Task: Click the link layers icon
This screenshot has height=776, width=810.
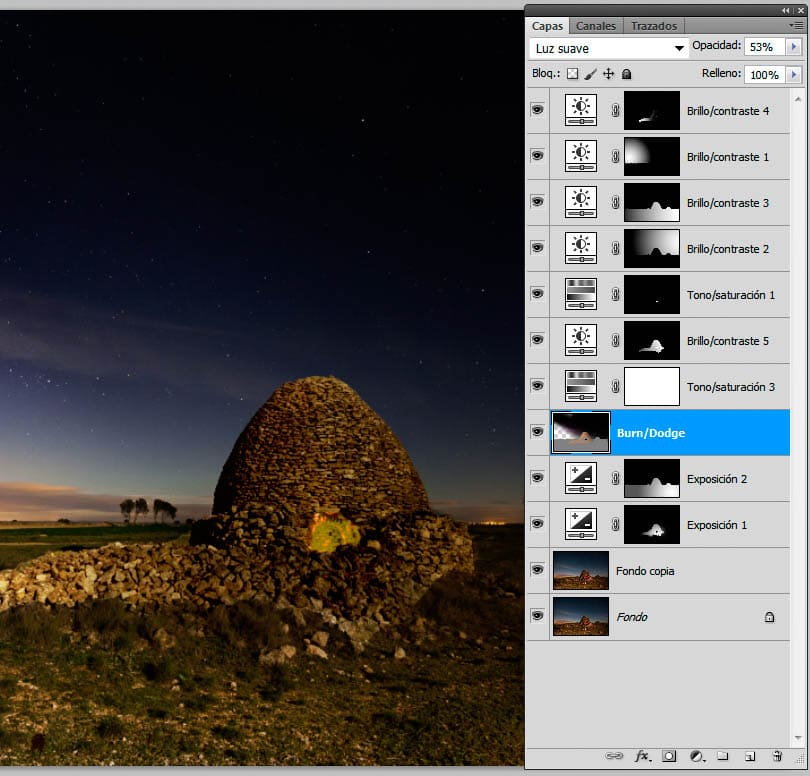Action: tap(616, 757)
